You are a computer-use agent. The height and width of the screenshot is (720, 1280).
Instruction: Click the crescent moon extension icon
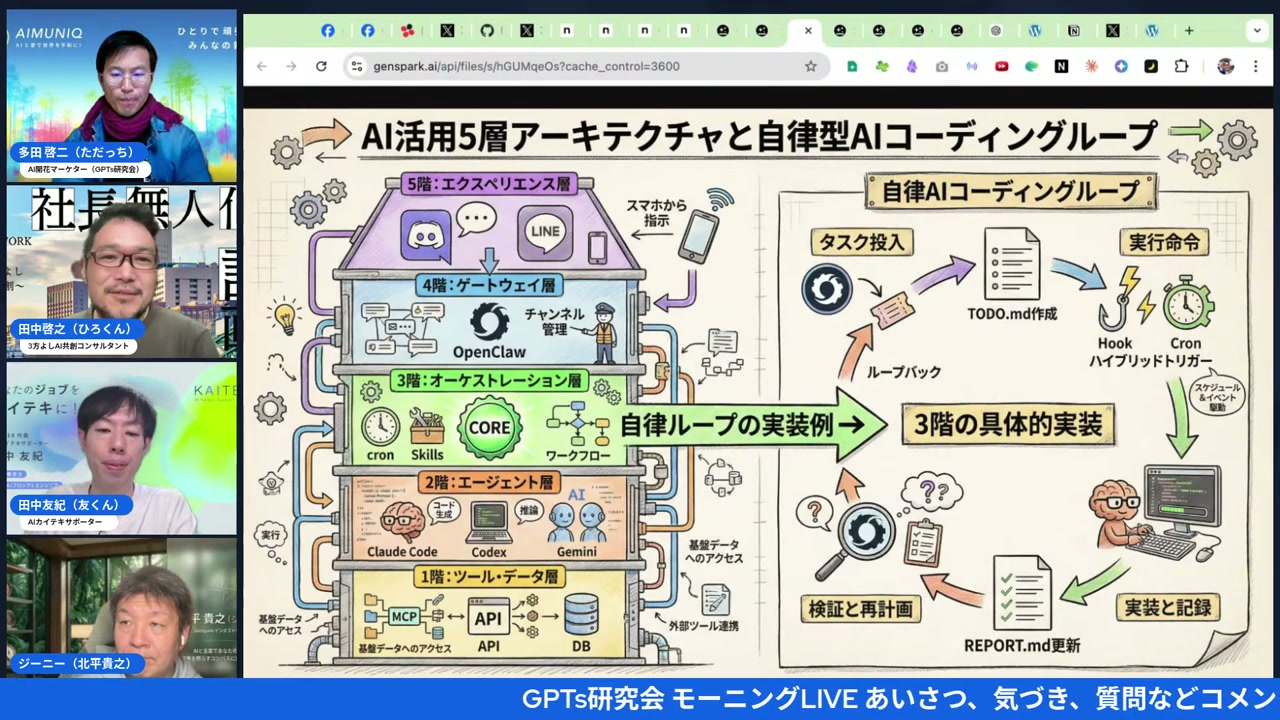pyautogui.click(x=1150, y=66)
